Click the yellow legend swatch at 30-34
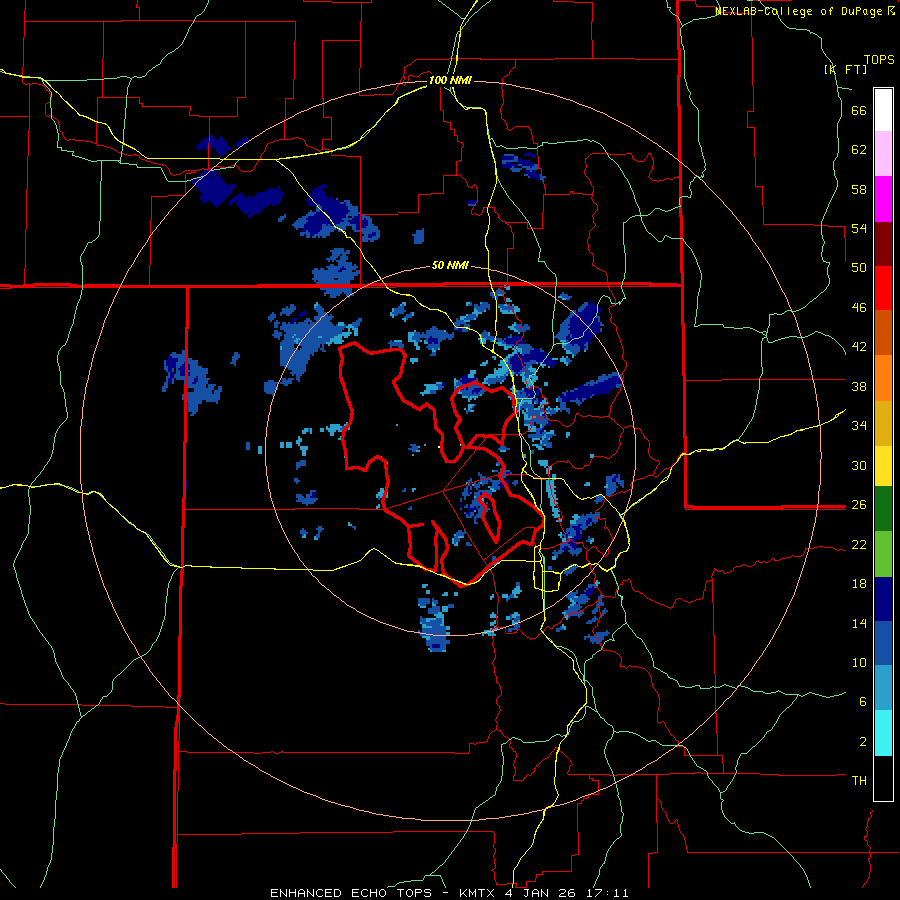This screenshot has width=900, height=900. tap(883, 465)
